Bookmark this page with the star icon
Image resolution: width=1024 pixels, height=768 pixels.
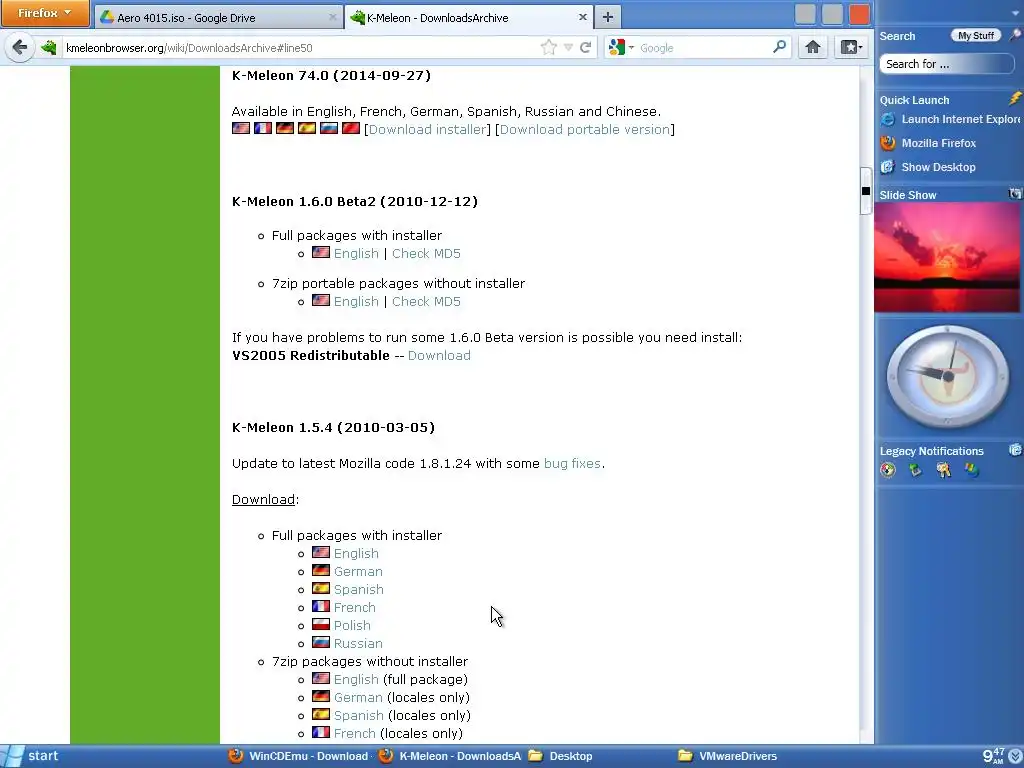[549, 47]
